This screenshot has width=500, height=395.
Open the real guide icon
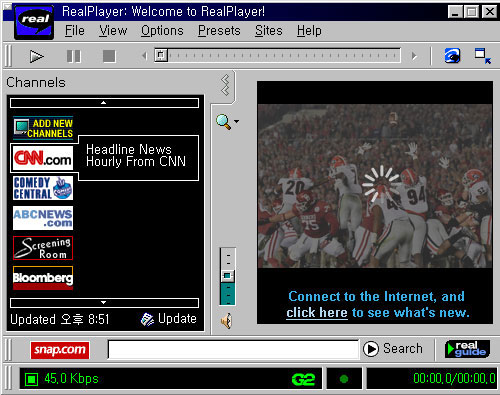tap(467, 349)
